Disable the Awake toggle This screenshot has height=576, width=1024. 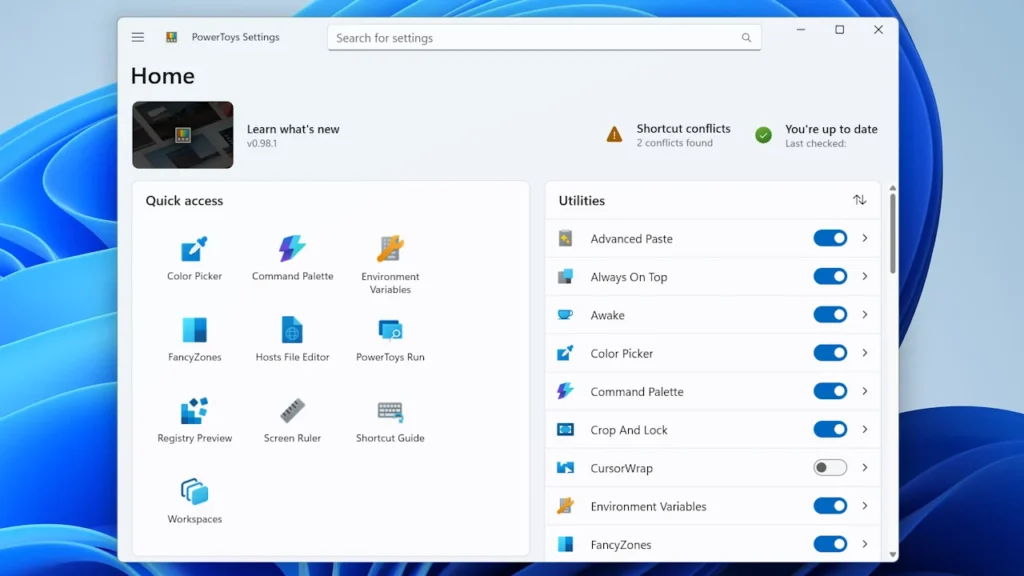point(830,315)
